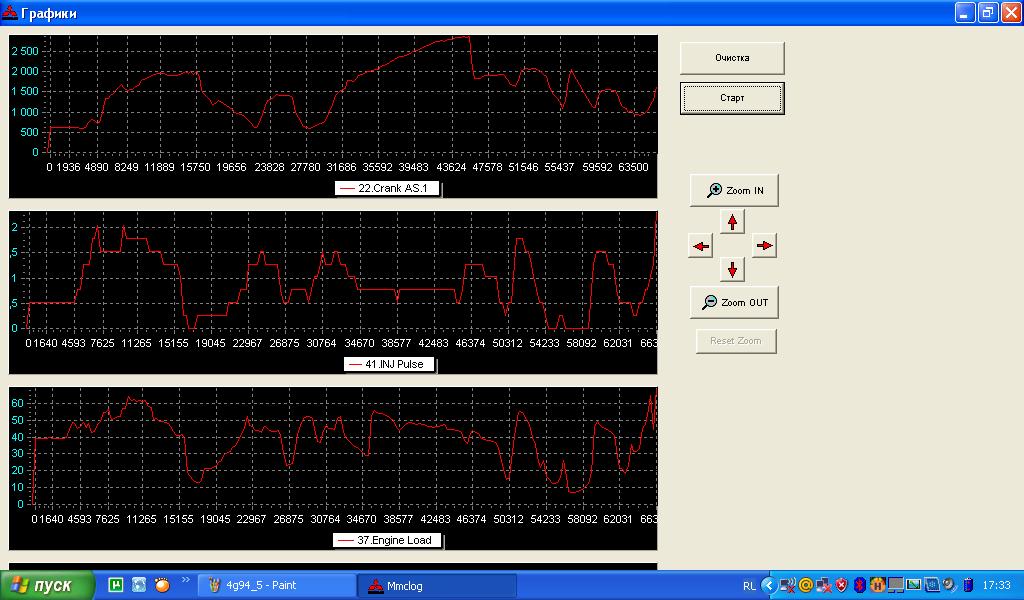Screen dimensions: 1024x600
Task: Click the 22.Crank AS.1 legend label
Action: [387, 188]
